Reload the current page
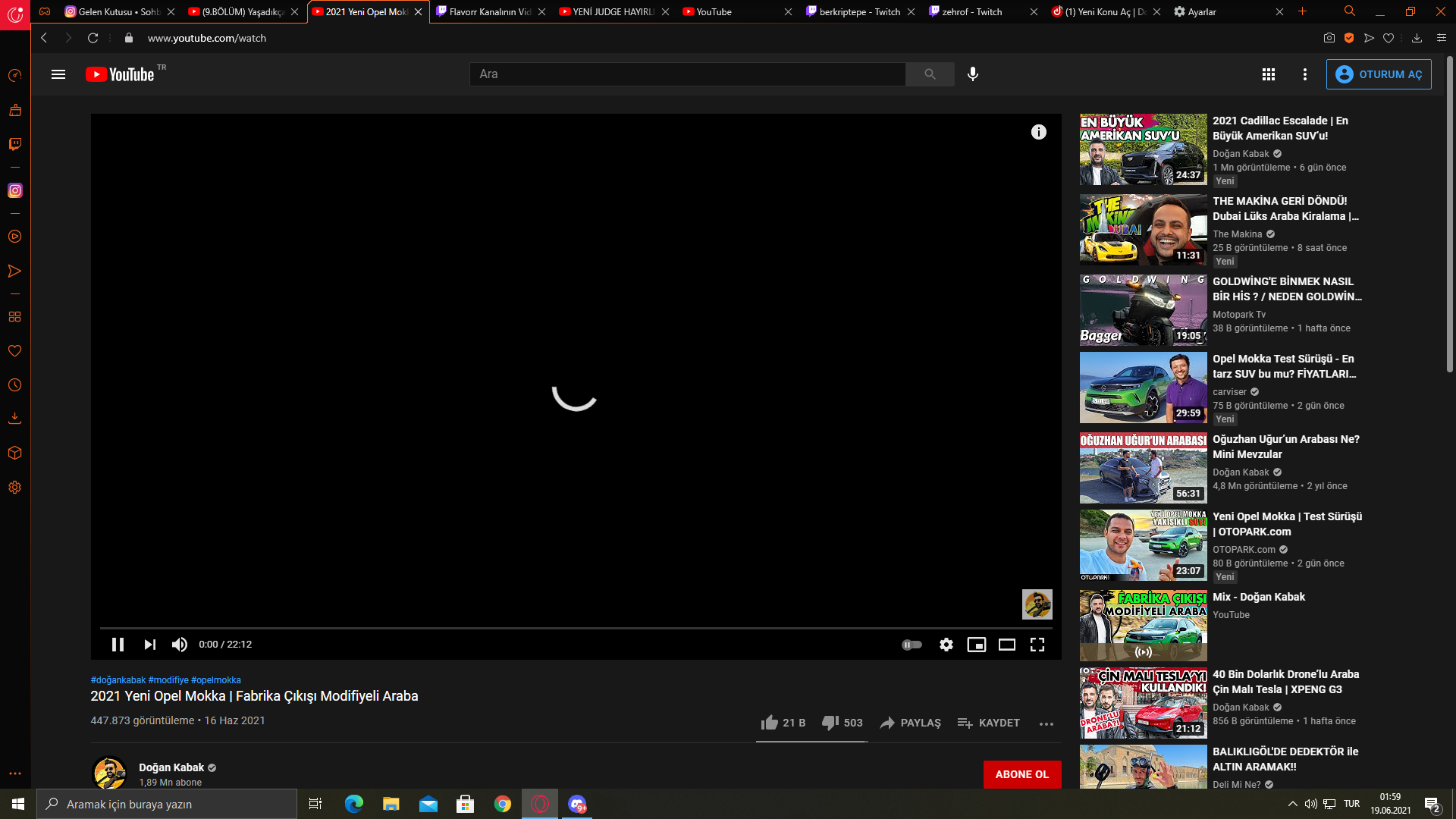This screenshot has height=819, width=1456. pos(93,38)
